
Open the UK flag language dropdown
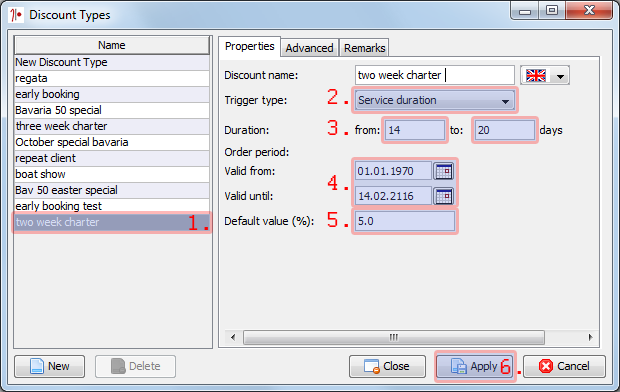(545, 75)
